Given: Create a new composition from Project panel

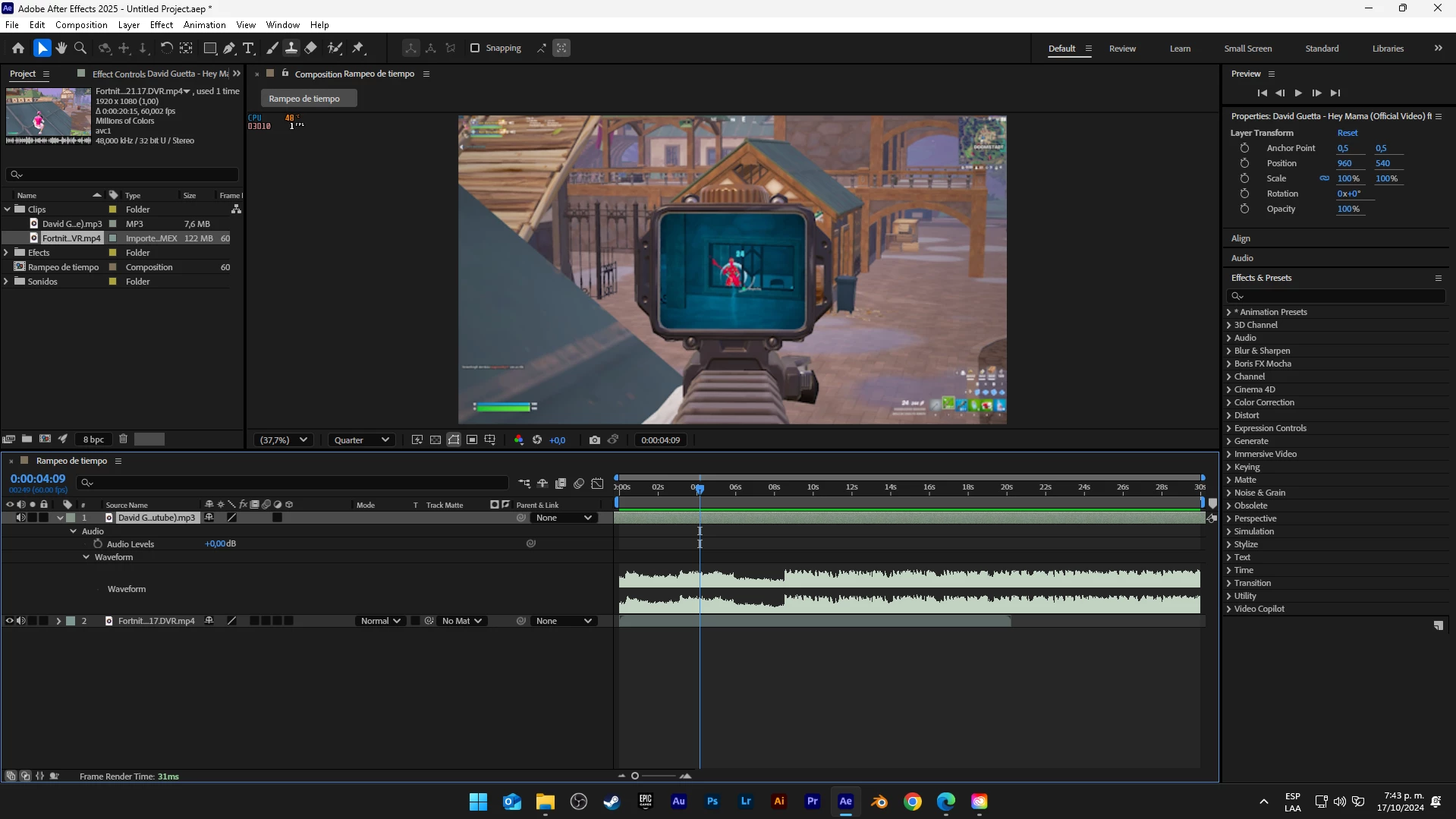Looking at the screenshot, I should pyautogui.click(x=45, y=439).
